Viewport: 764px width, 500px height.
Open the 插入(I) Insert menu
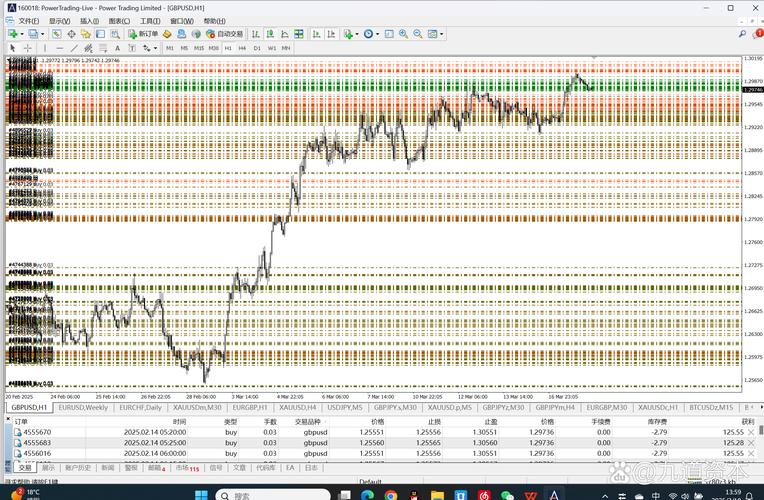(x=89, y=20)
